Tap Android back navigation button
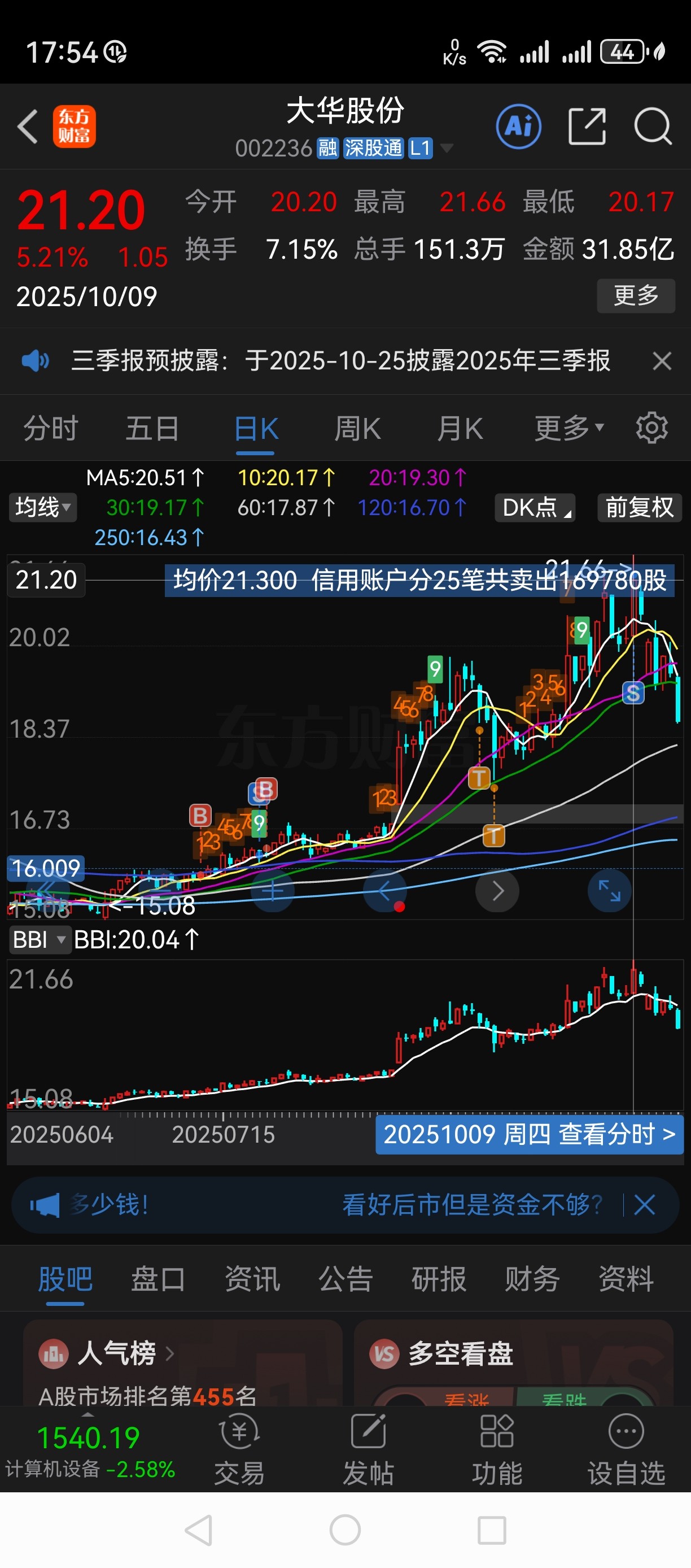Image resolution: width=691 pixels, height=1568 pixels. tap(199, 1530)
